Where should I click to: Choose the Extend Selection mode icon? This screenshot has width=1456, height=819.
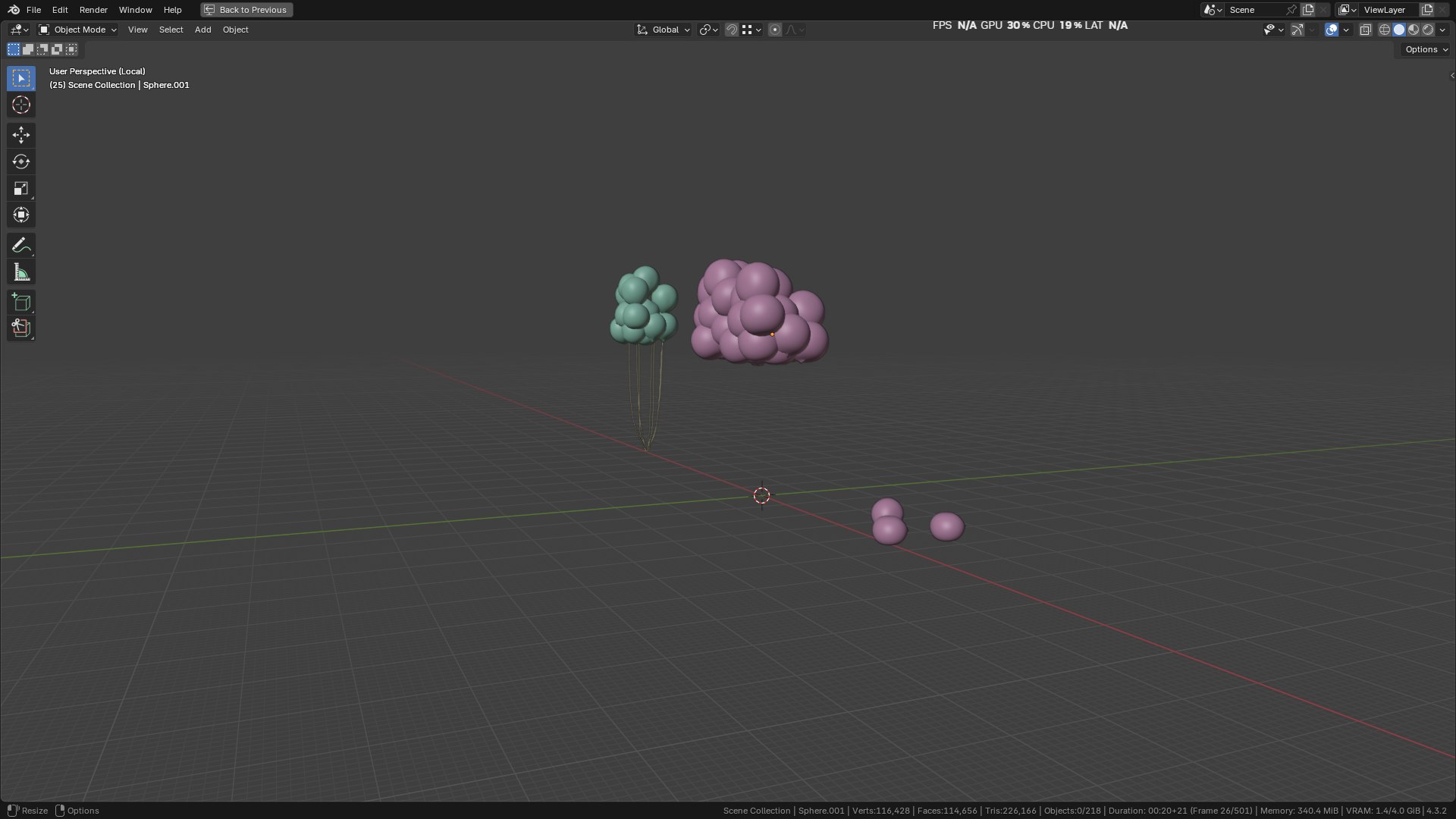pyautogui.click(x=28, y=49)
